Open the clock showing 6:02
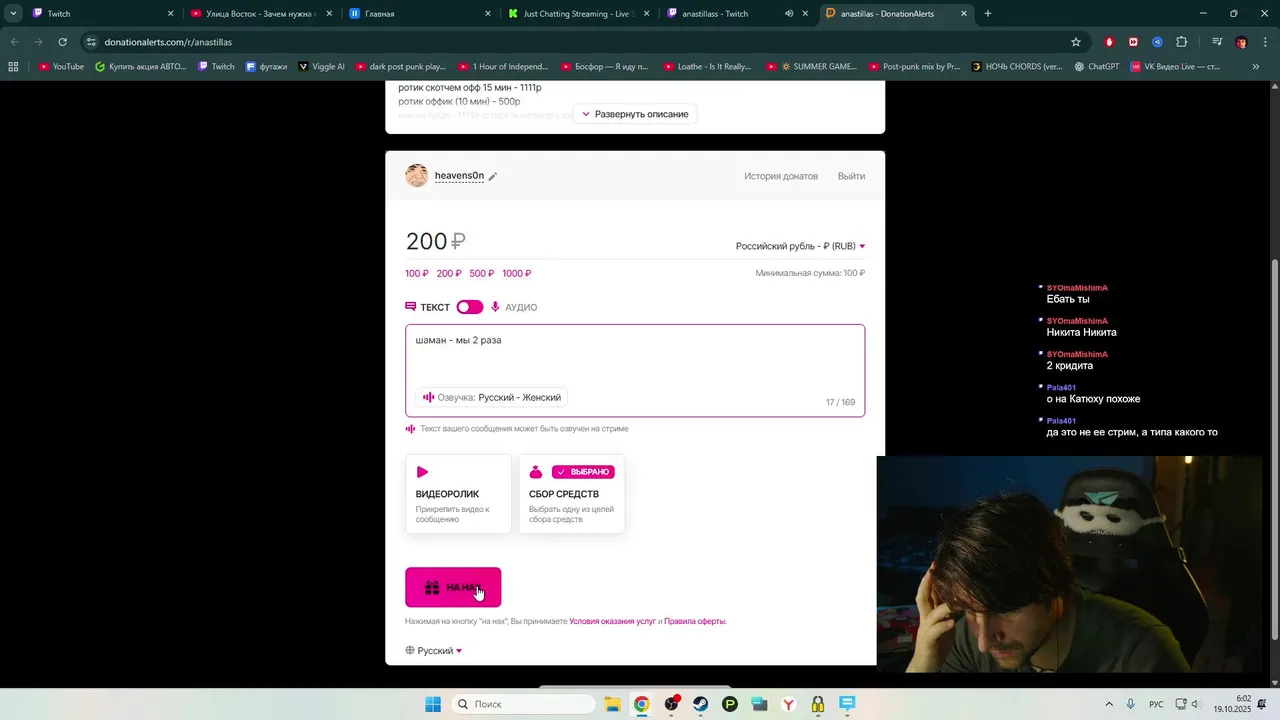 click(x=1233, y=704)
